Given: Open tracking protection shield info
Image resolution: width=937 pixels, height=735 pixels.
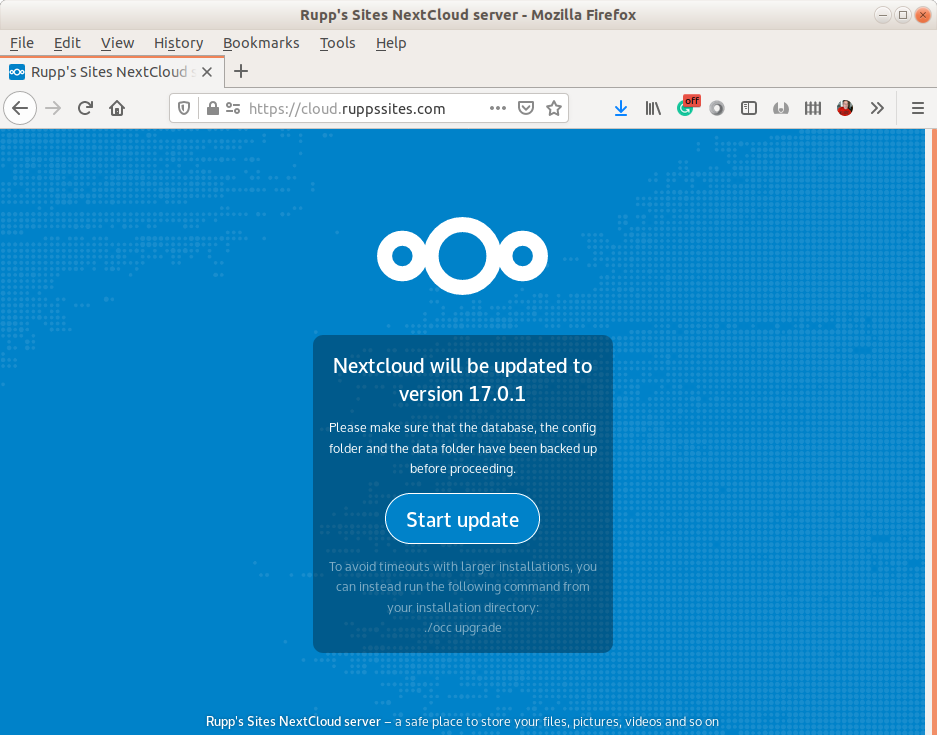Looking at the screenshot, I should click(x=184, y=108).
